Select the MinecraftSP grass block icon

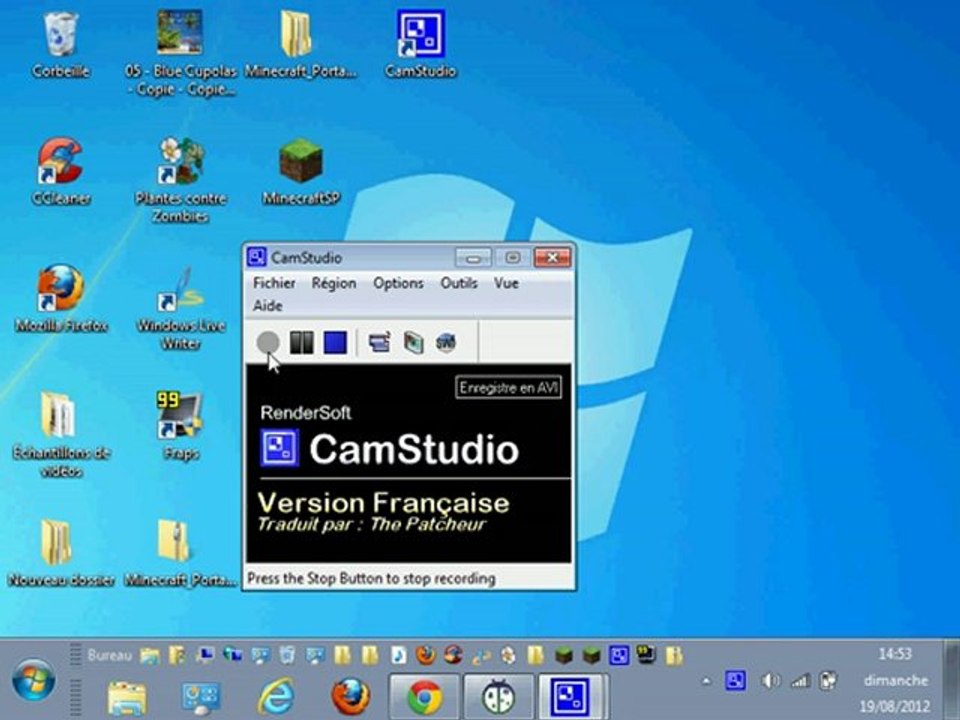point(301,172)
